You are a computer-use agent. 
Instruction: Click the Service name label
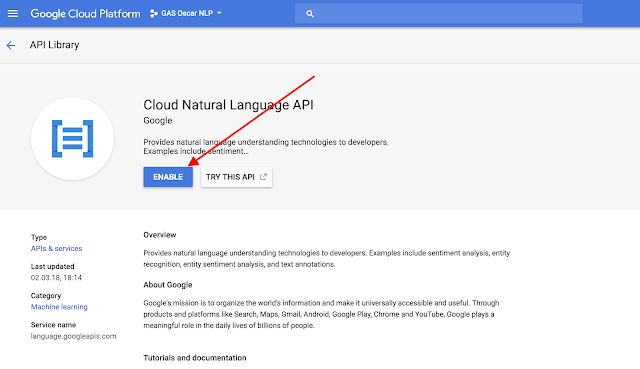[x=53, y=325]
